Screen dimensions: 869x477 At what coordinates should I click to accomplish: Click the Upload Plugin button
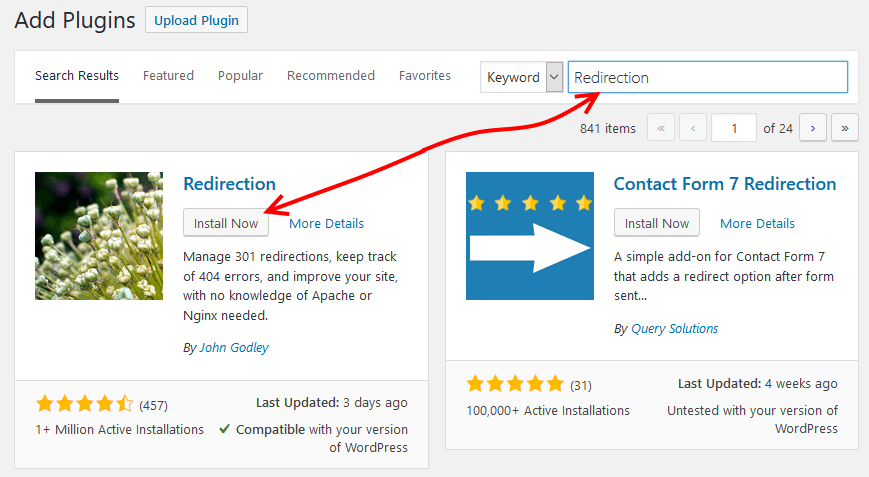(x=196, y=20)
